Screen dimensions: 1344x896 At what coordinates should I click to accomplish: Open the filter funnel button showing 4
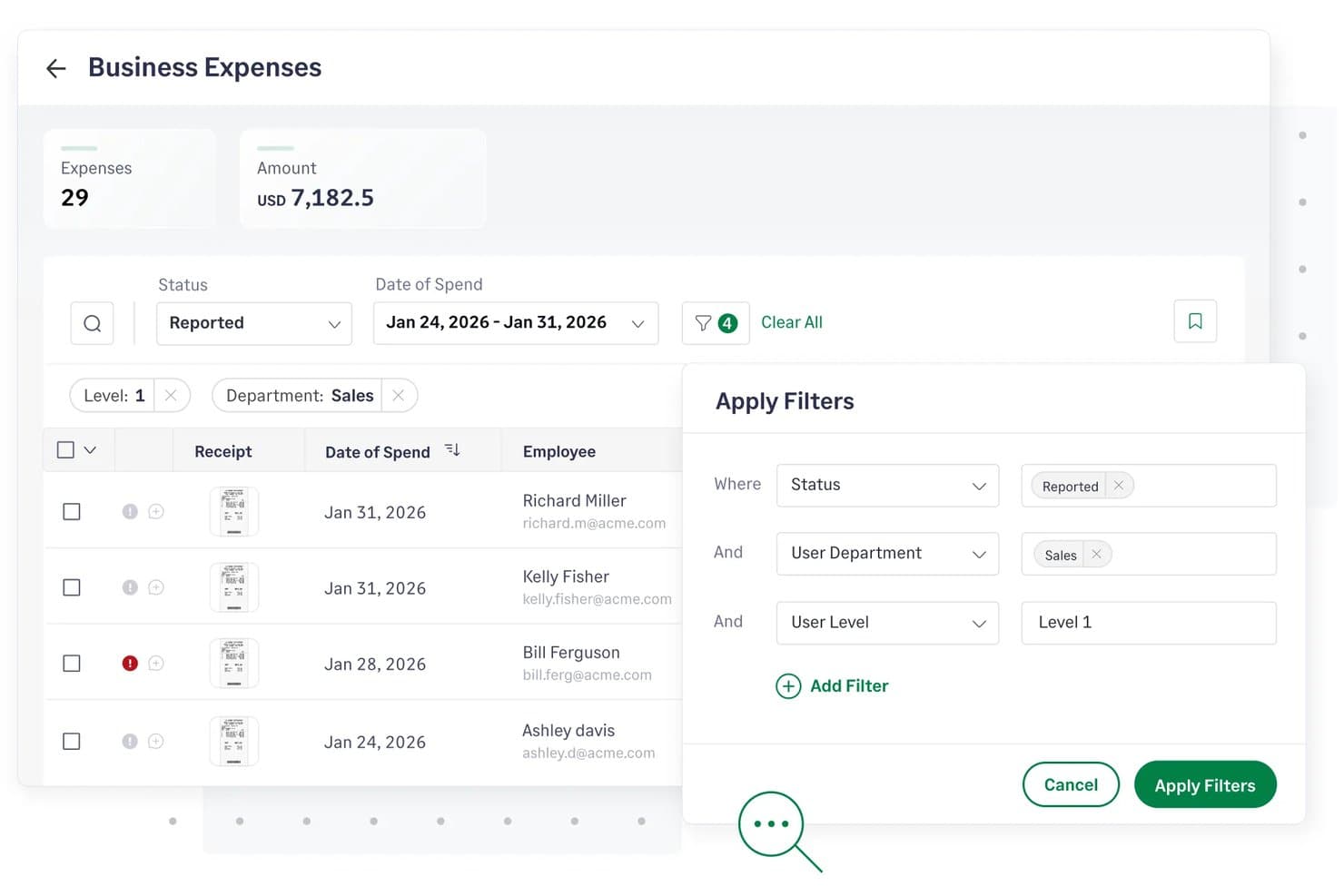pyautogui.click(x=716, y=323)
